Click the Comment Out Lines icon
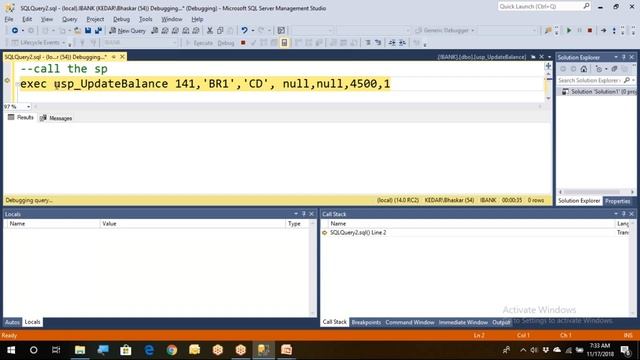This screenshot has width=640, height=360. coord(368,42)
